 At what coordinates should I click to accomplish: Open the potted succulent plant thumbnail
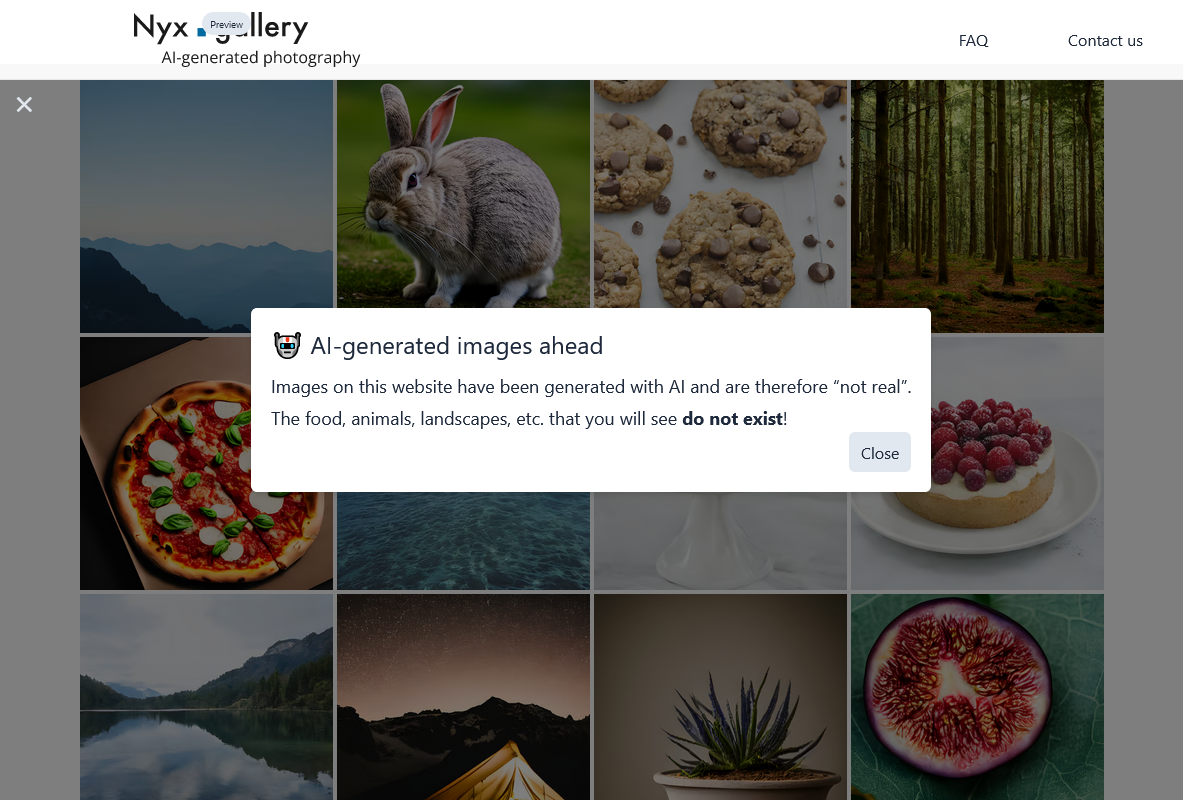tap(720, 697)
